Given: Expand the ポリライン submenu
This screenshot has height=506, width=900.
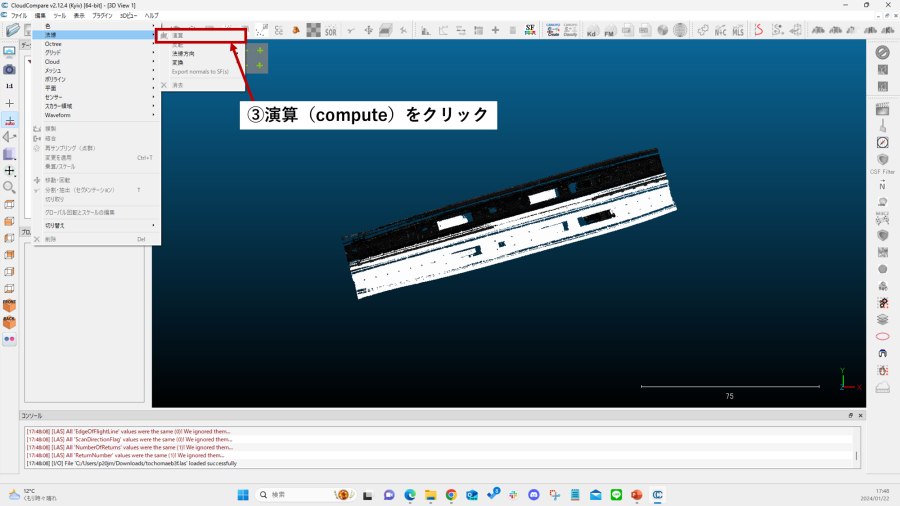Looking at the screenshot, I should pos(95,79).
